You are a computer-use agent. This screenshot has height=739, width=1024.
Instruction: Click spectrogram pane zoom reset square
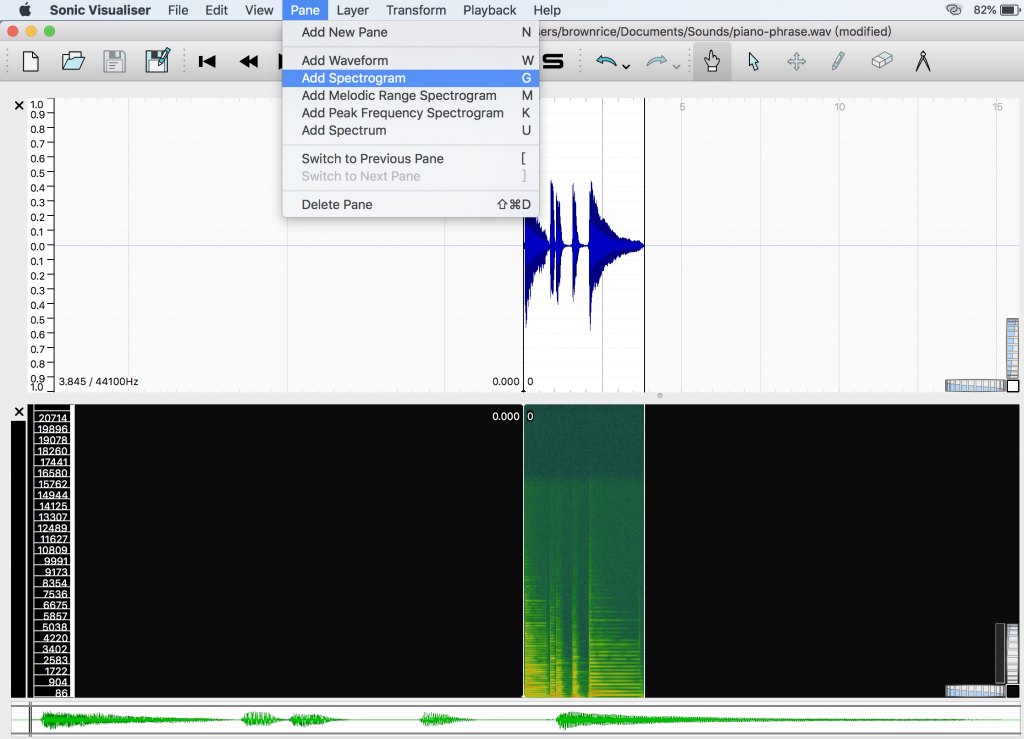pos(1013,691)
